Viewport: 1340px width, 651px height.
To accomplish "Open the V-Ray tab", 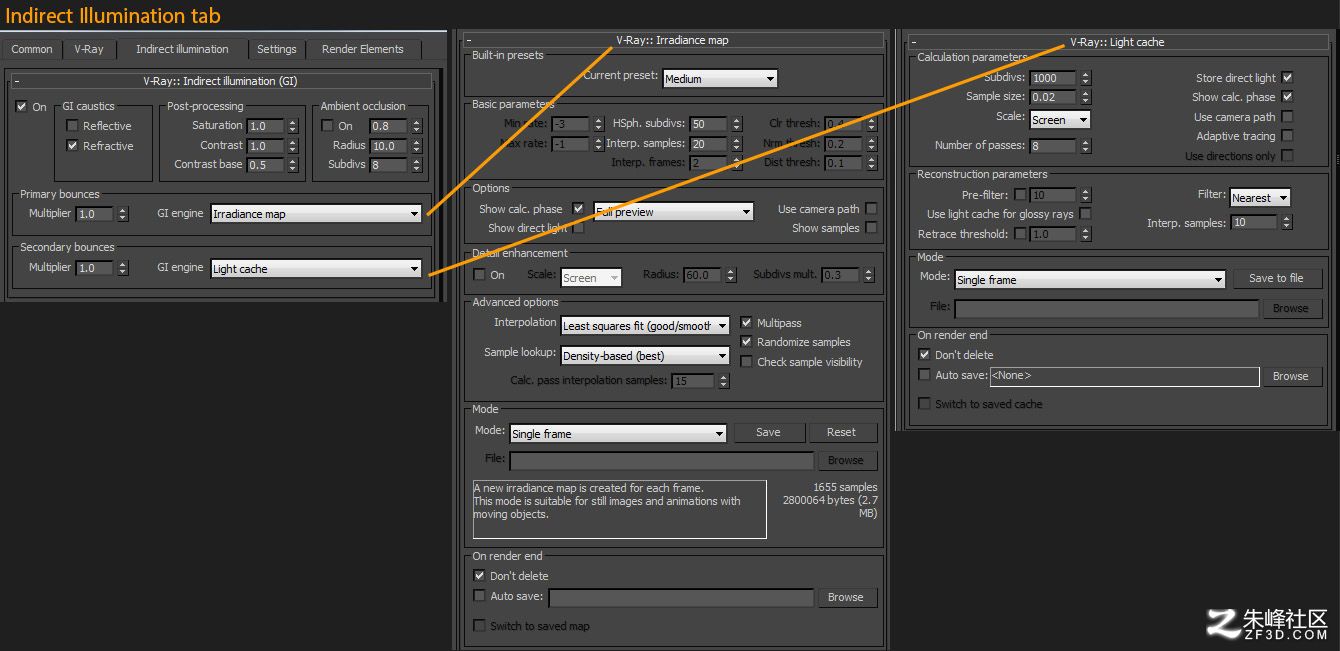I will (89, 49).
